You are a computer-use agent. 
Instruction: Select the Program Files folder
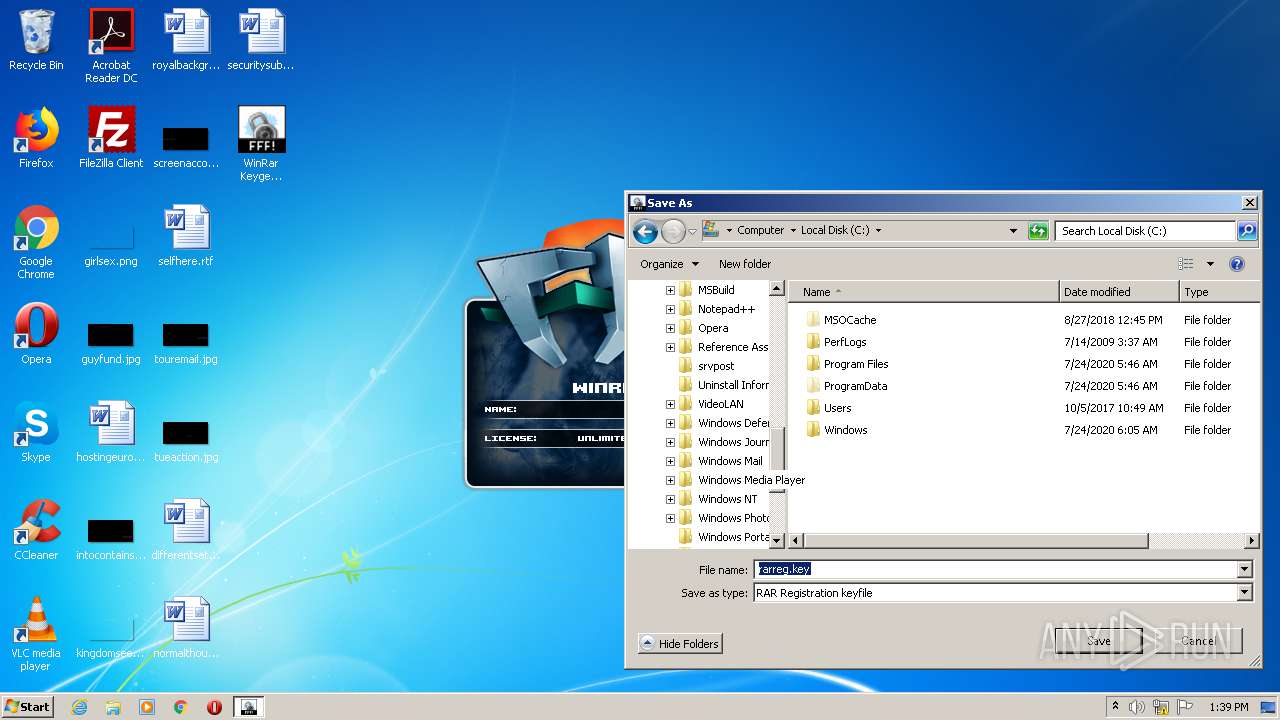(847, 364)
